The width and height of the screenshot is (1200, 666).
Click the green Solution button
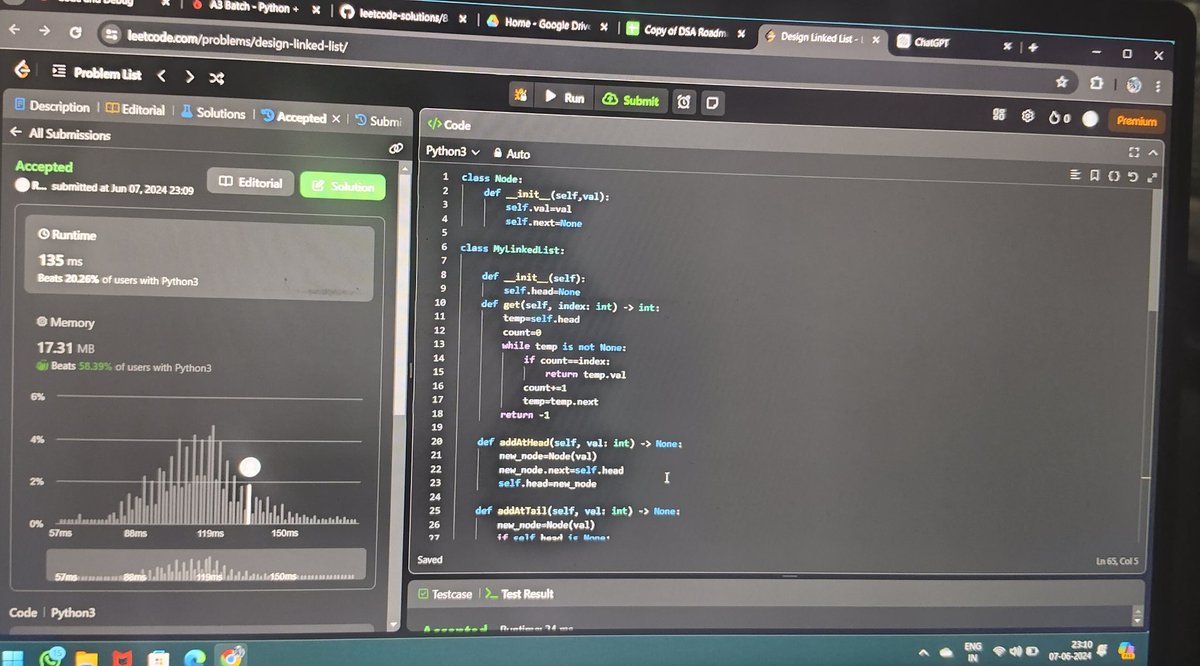pos(343,186)
